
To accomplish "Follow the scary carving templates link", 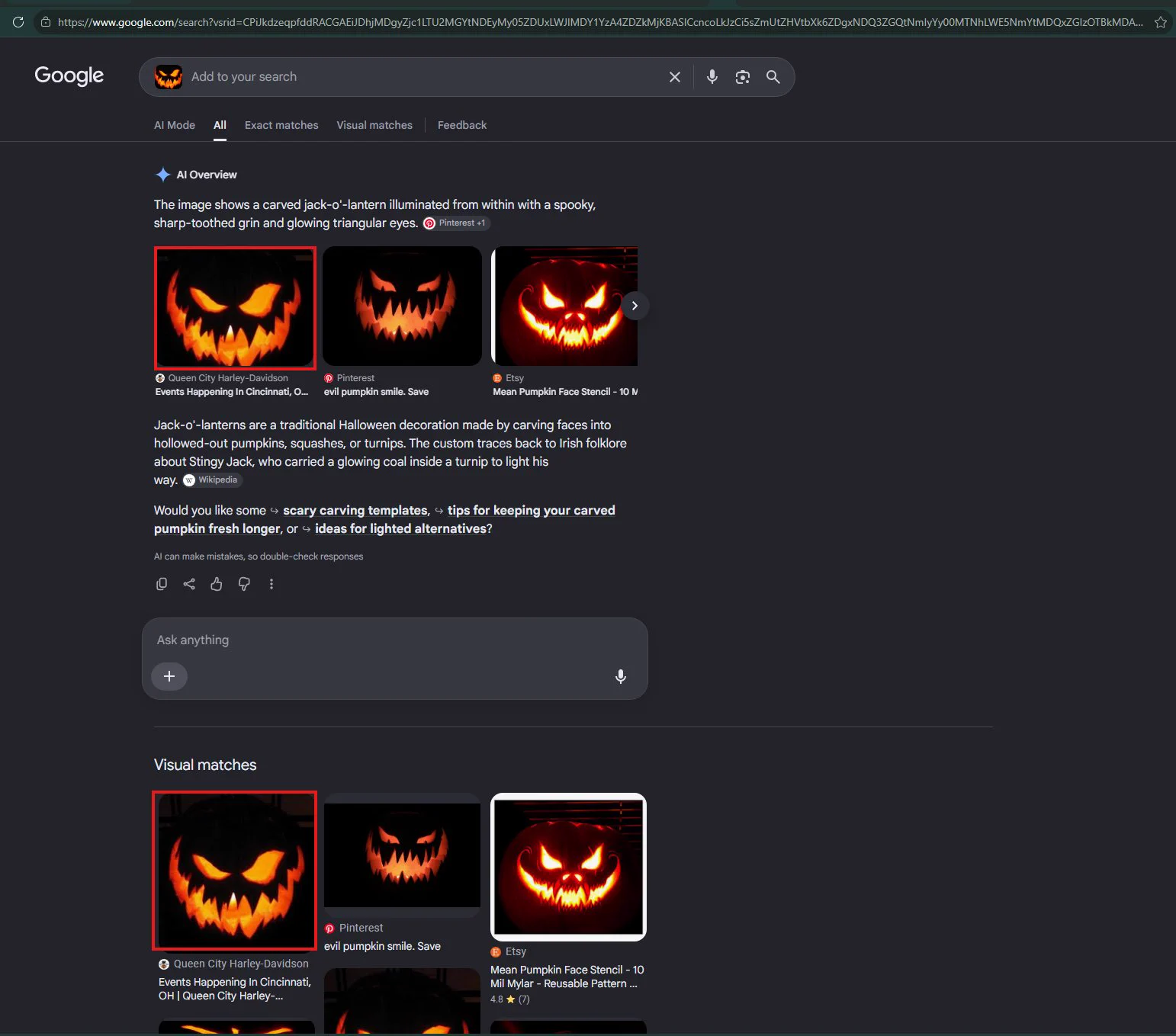I will click(355, 511).
